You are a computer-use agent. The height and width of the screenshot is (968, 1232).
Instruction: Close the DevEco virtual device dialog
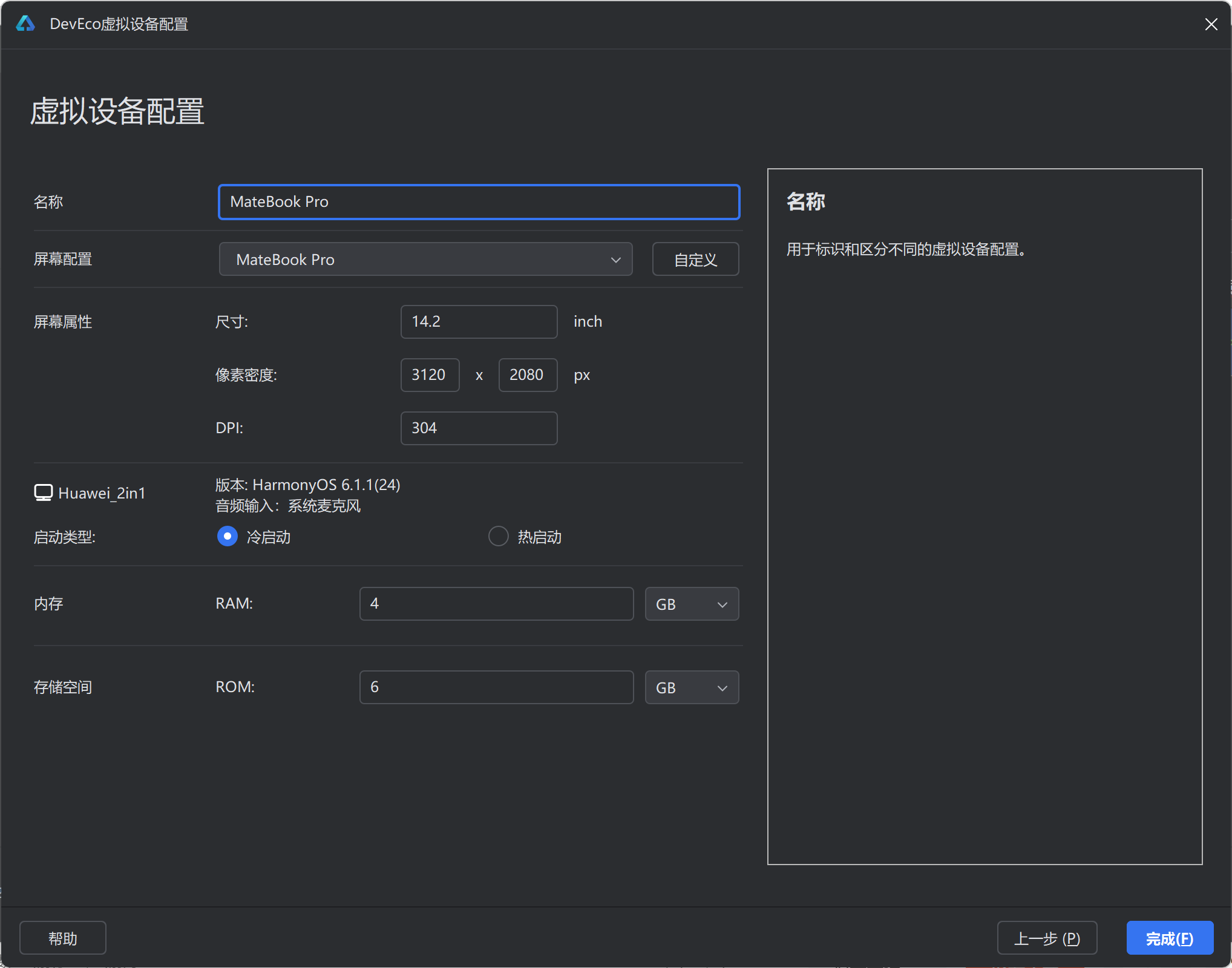point(1211,24)
